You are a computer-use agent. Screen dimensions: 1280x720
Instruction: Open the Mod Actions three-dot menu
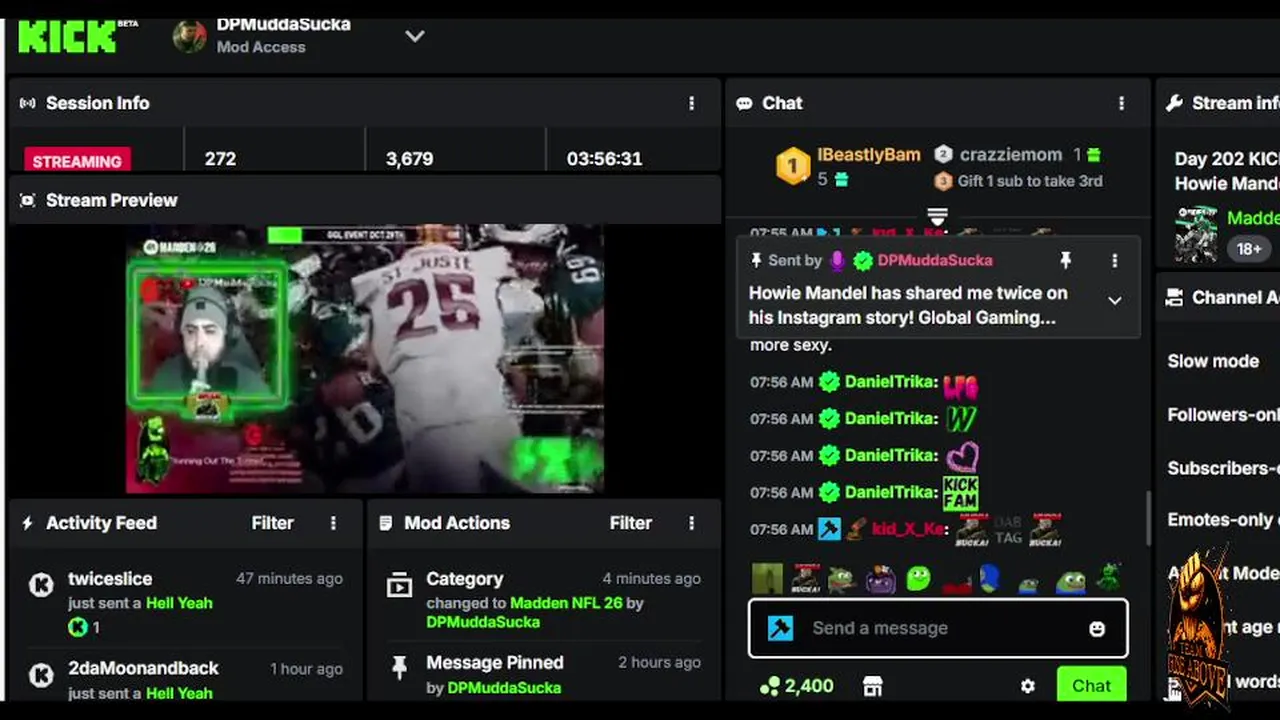(691, 523)
